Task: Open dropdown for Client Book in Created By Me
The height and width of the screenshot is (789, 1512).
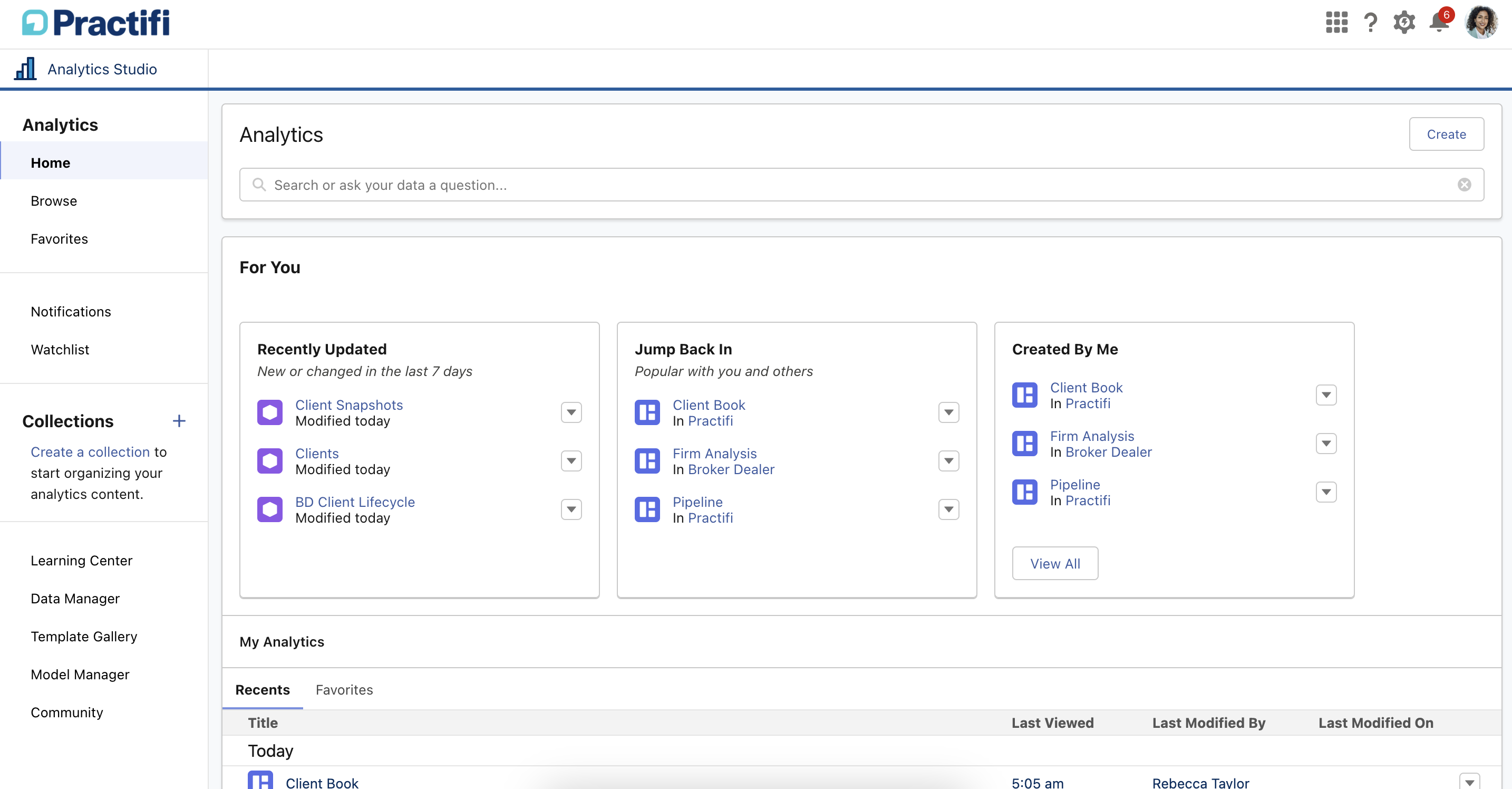Action: tap(1326, 395)
